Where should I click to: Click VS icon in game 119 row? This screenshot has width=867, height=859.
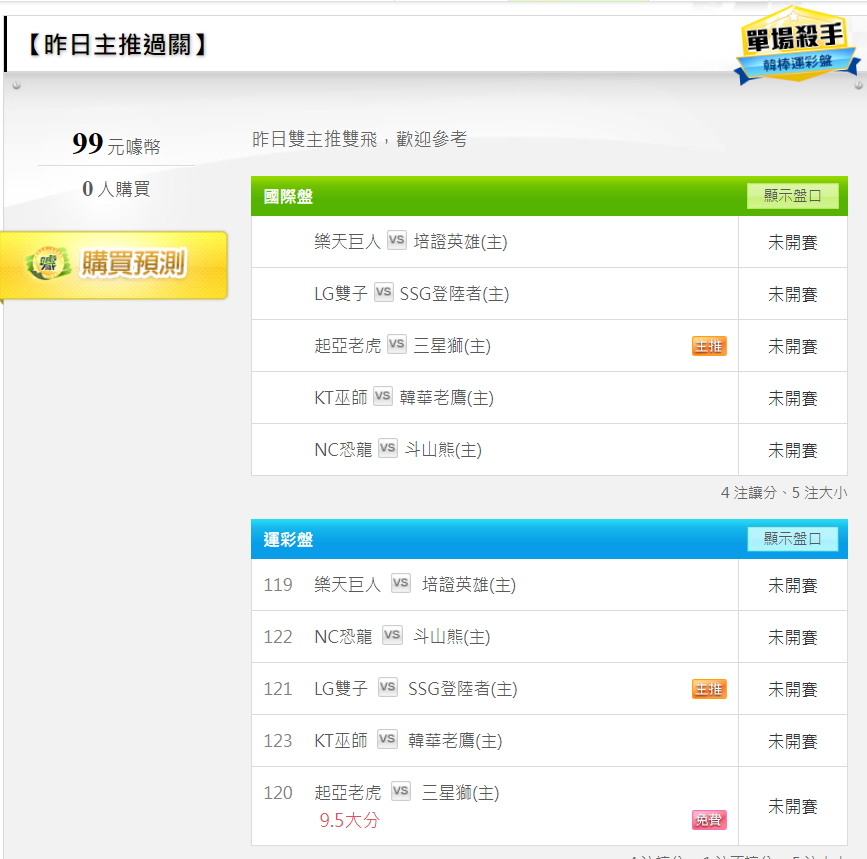point(400,583)
